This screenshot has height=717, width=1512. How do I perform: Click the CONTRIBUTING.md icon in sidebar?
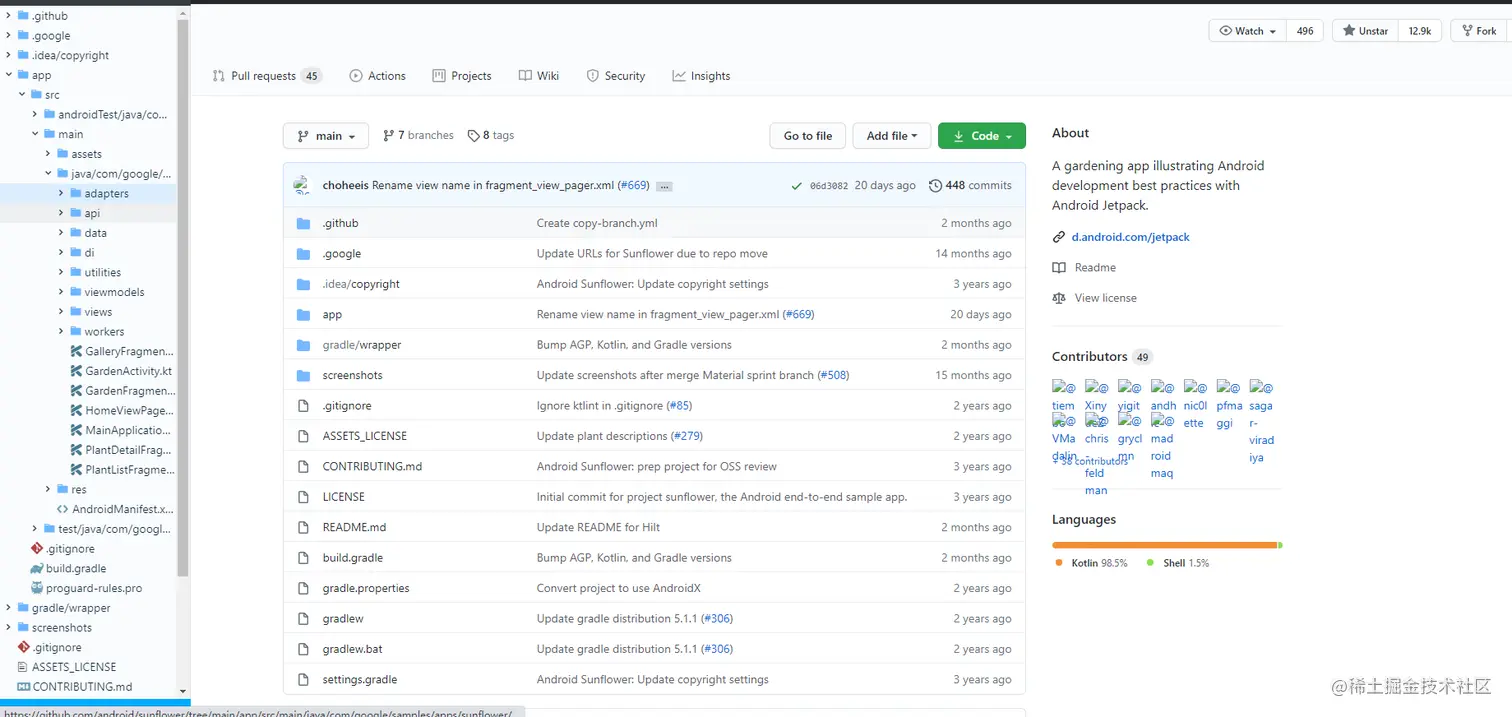(24, 687)
